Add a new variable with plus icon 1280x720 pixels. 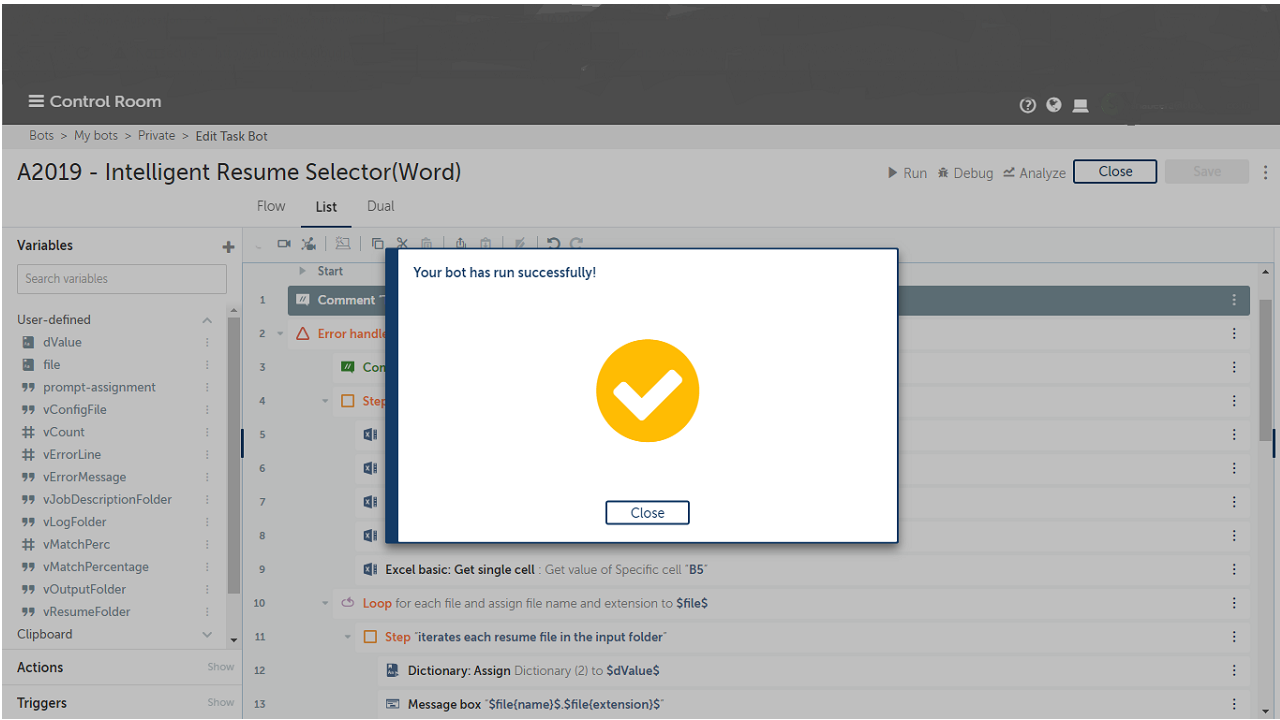coord(228,247)
